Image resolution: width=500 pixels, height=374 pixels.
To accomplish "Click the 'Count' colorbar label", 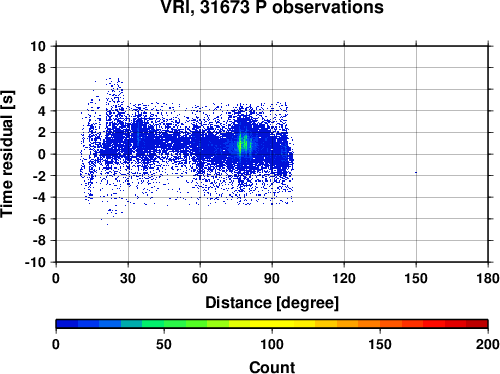I will pos(272,367).
